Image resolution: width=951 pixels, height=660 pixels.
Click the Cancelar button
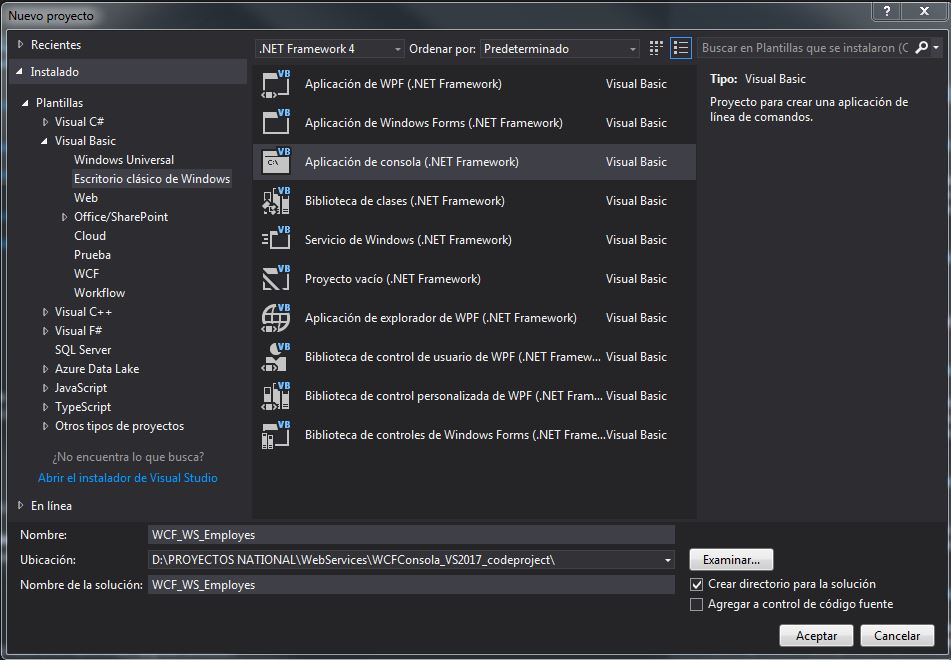(x=897, y=636)
